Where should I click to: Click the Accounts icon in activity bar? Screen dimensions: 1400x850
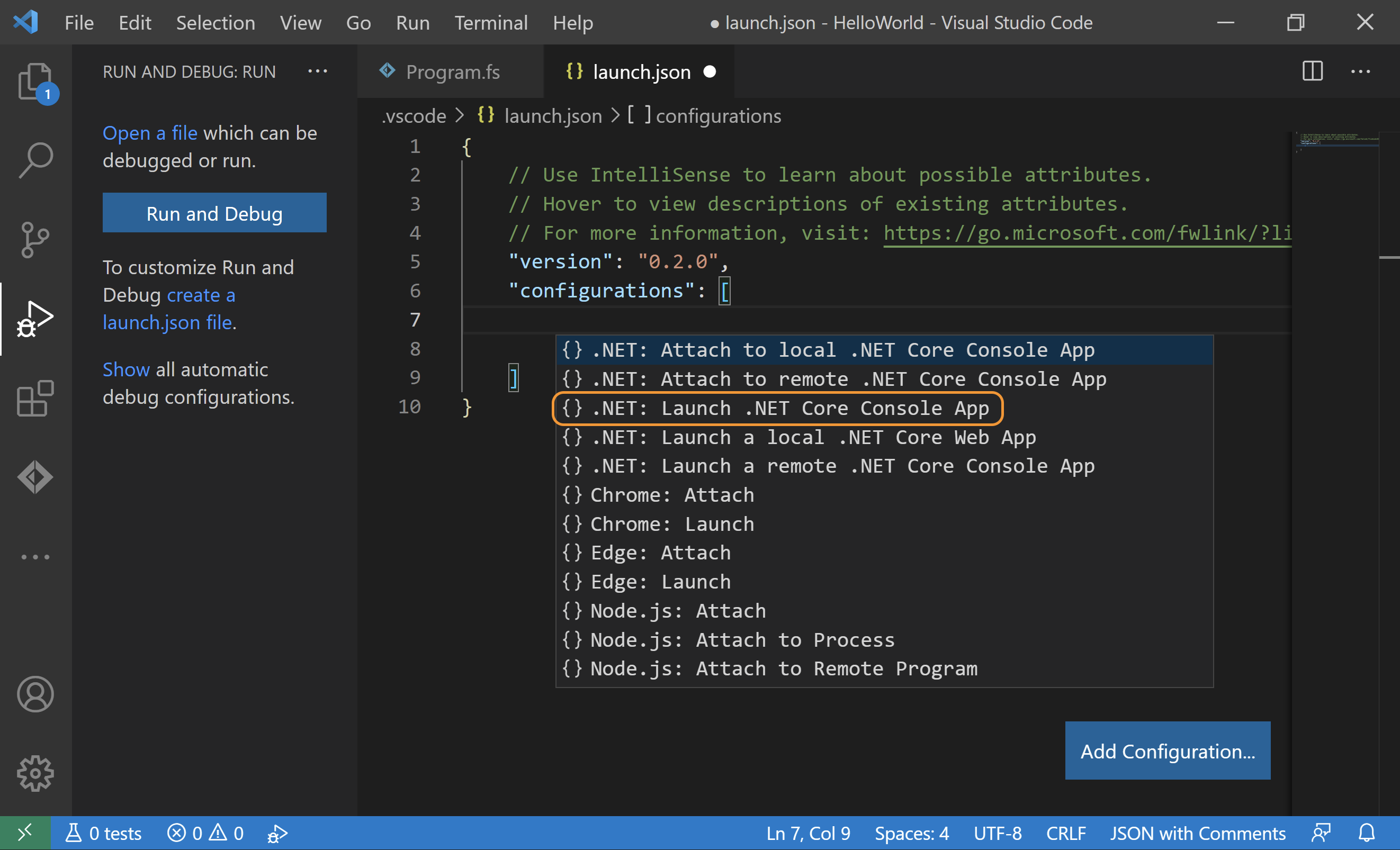[x=35, y=694]
